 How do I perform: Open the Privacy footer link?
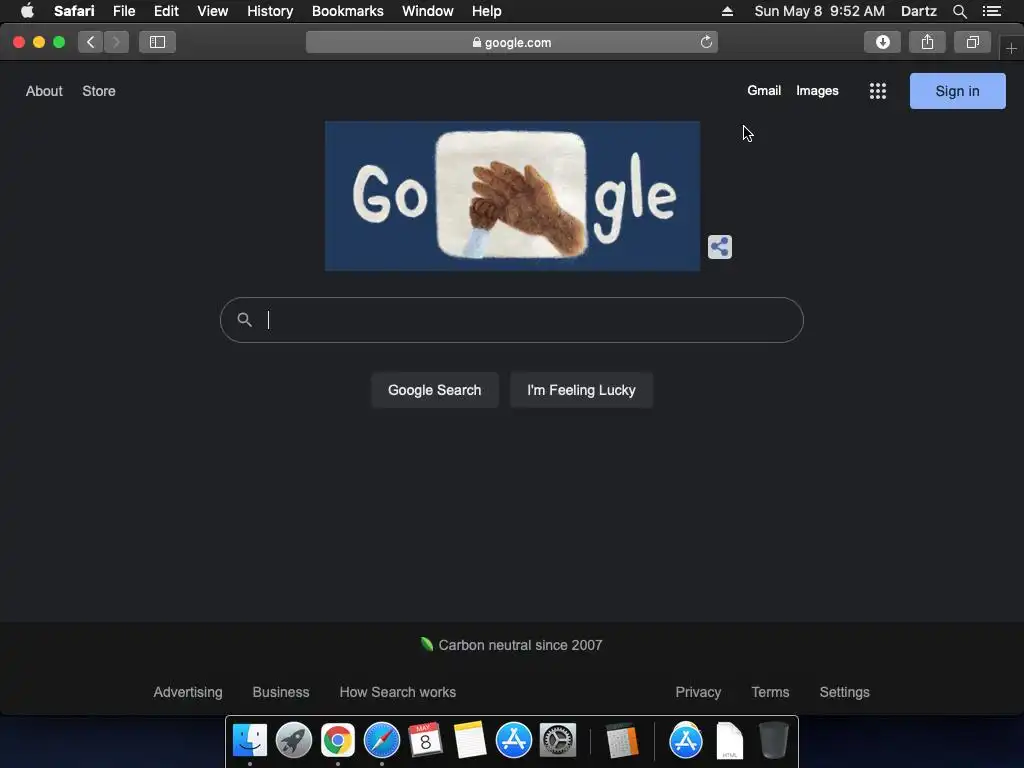[x=698, y=692]
